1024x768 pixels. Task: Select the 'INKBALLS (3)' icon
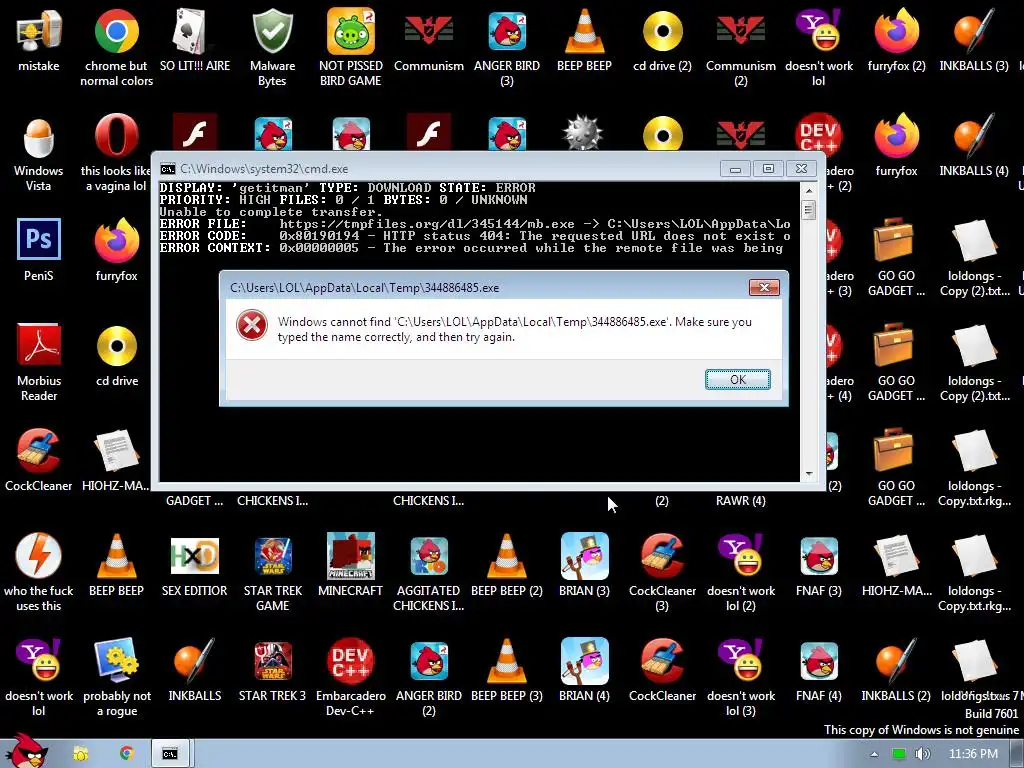tap(974, 40)
